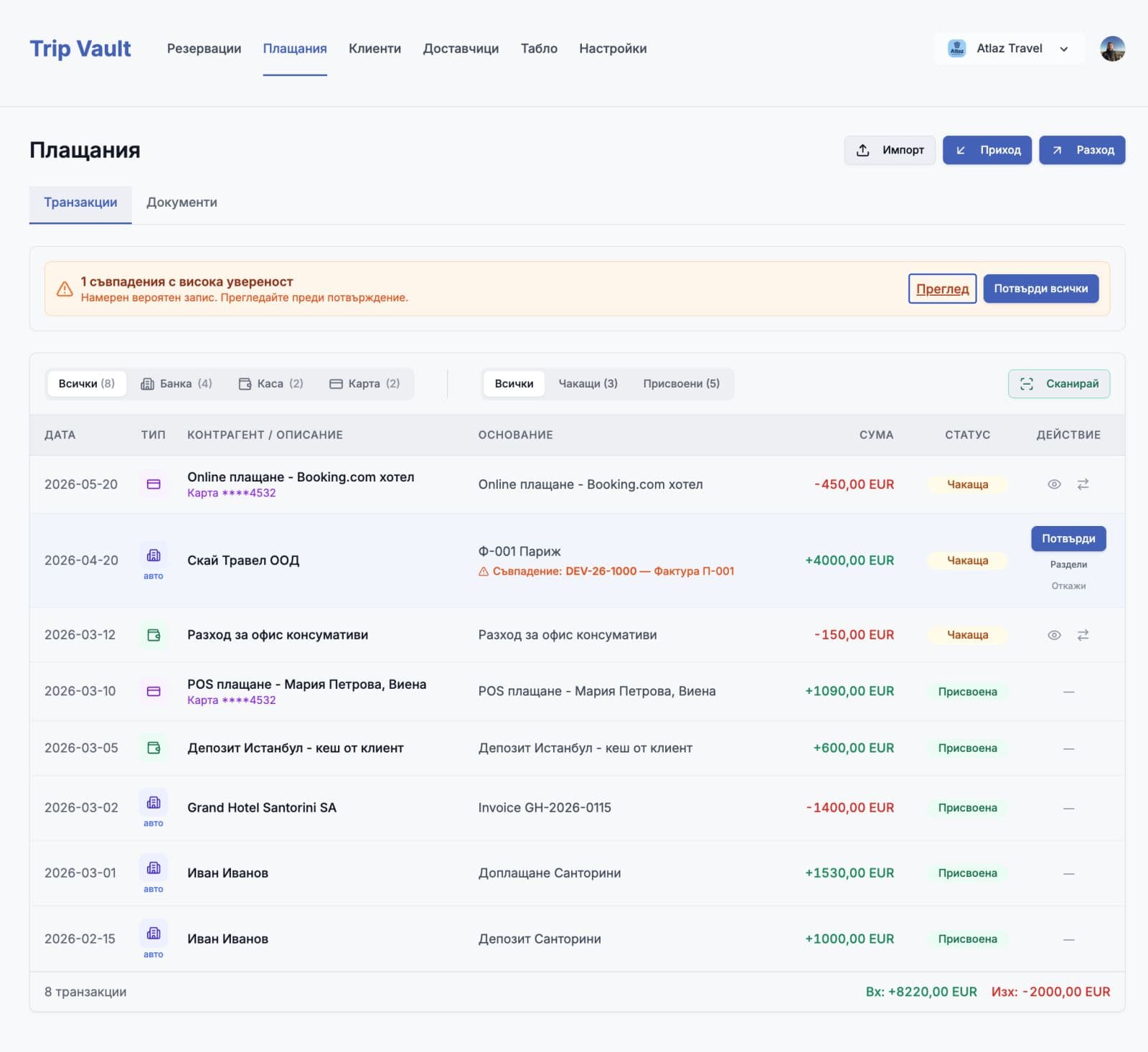Screen dimensions: 1148x1052
Task: Select the Всички status filter
Action: (514, 383)
